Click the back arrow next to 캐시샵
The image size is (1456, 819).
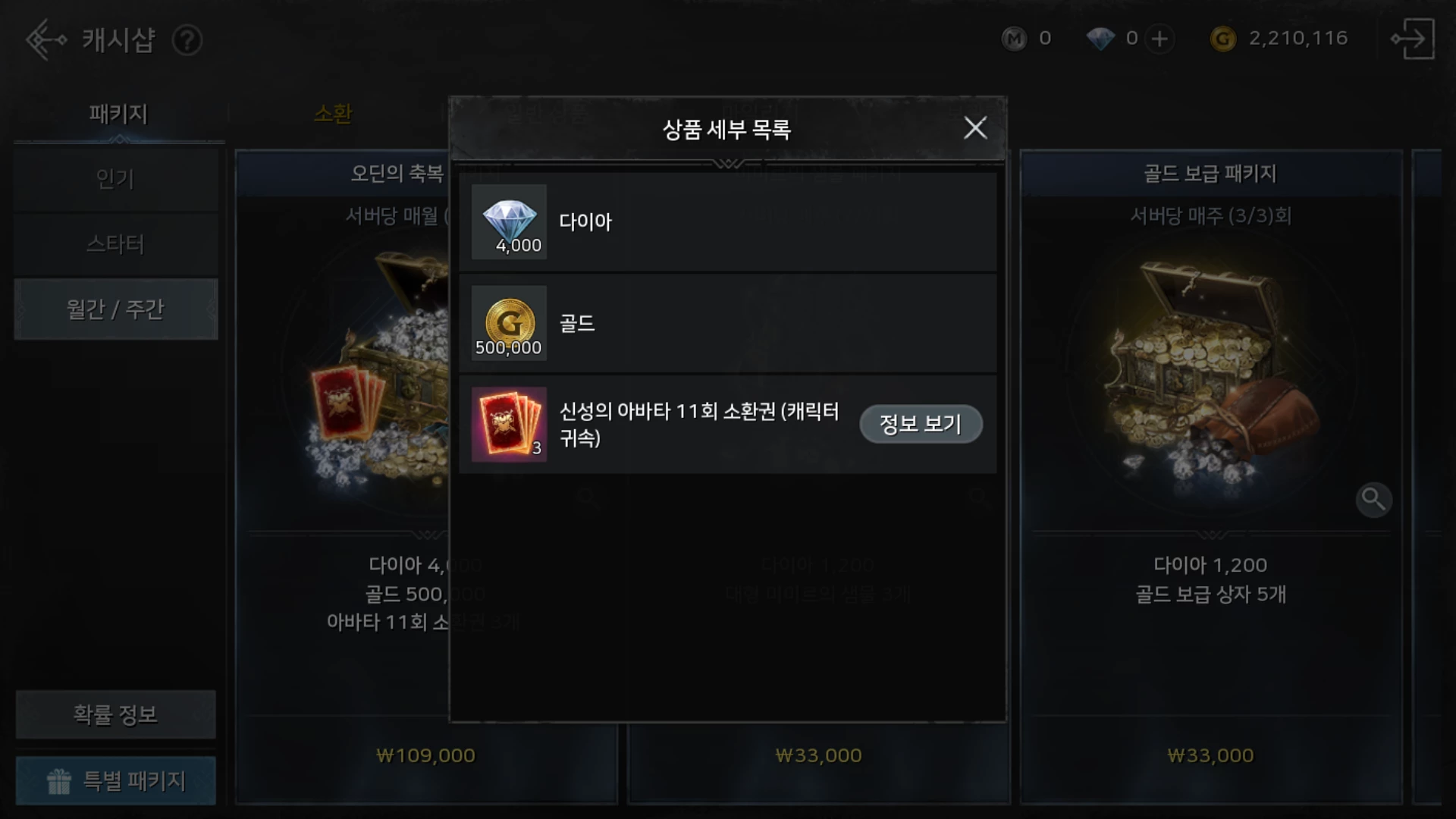click(x=45, y=39)
